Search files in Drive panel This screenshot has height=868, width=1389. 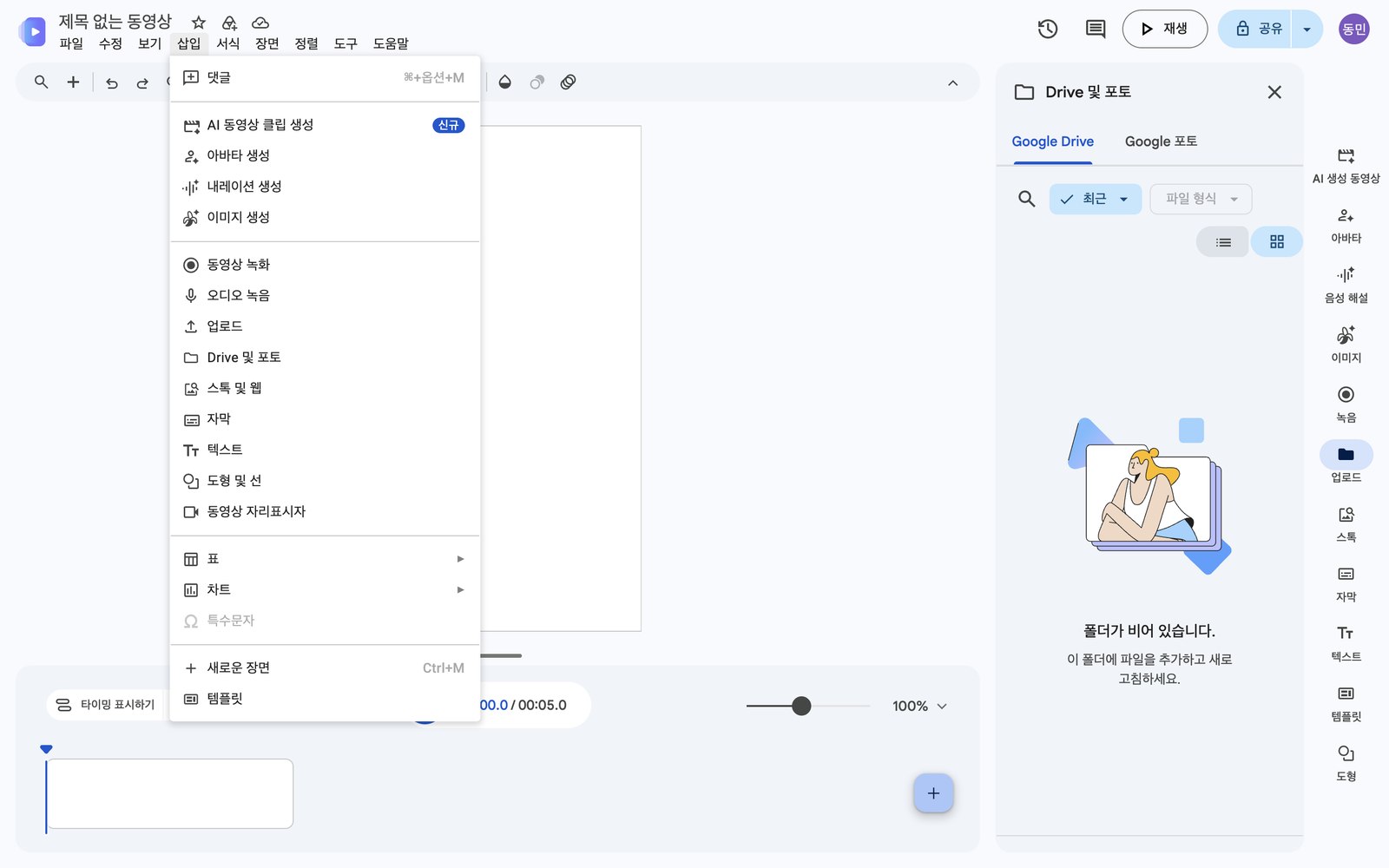[x=1026, y=199]
